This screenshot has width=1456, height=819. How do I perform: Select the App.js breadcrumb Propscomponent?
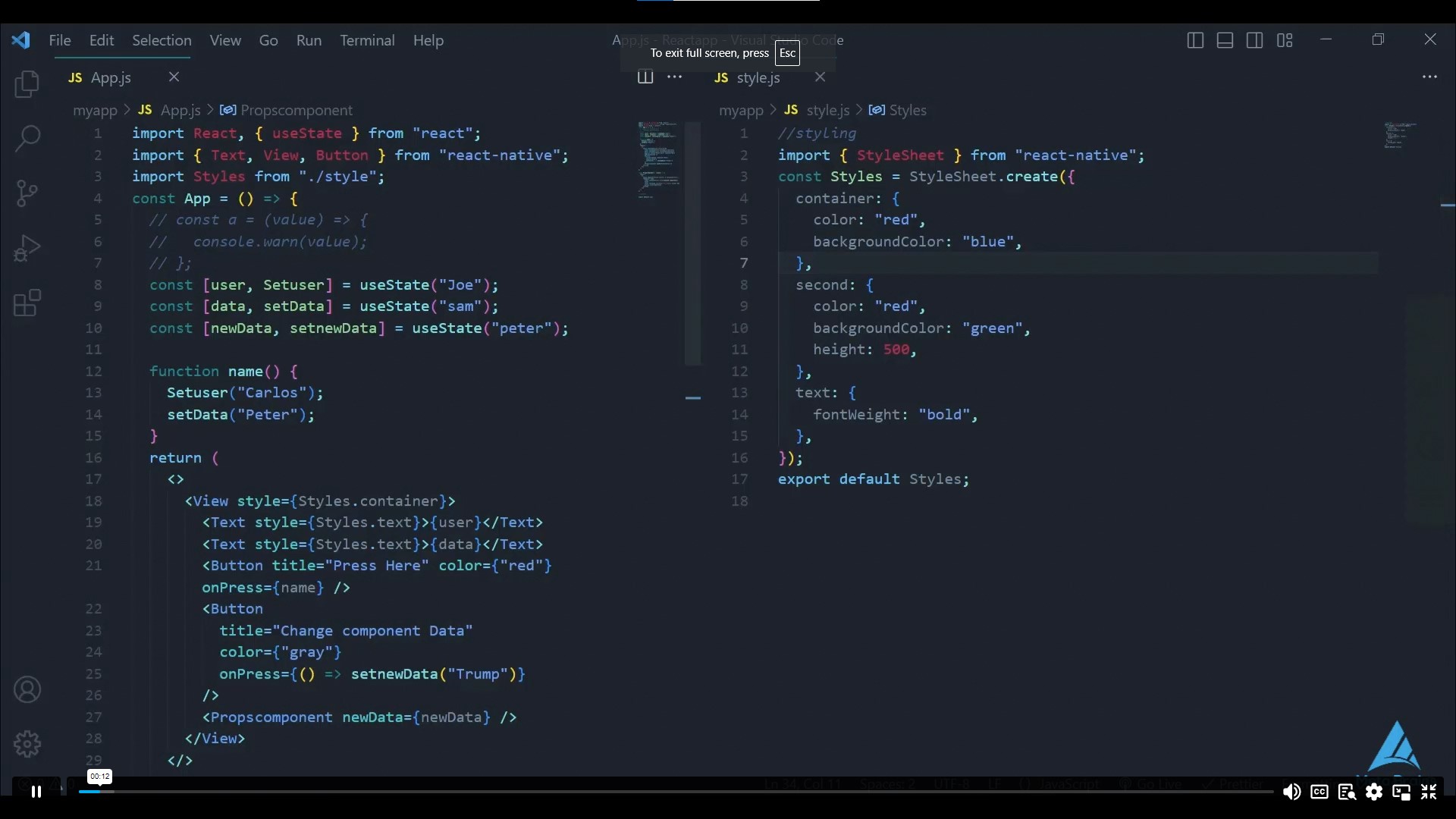click(x=297, y=109)
